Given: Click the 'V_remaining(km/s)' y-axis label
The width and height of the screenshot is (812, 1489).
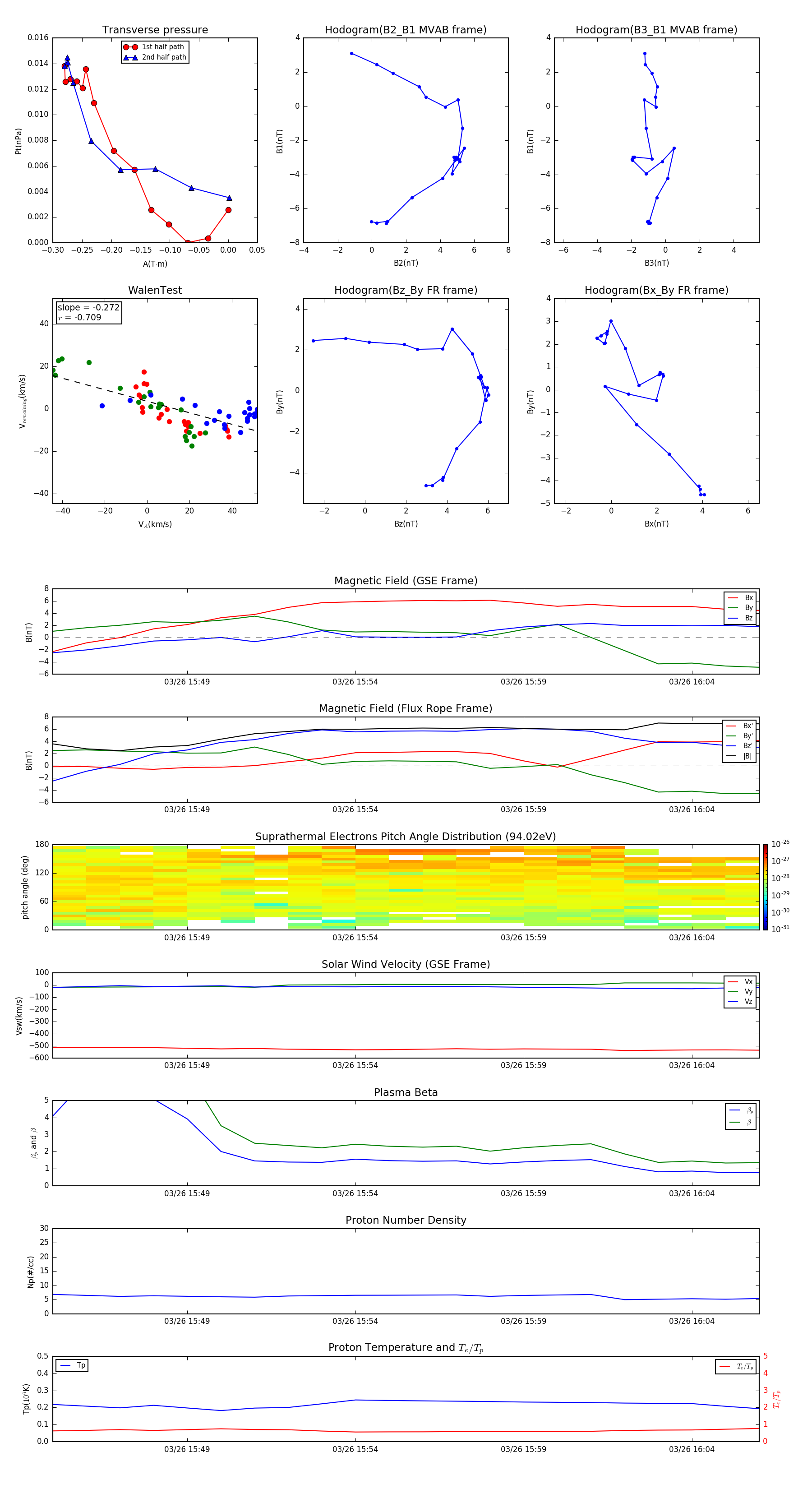Looking at the screenshot, I should point(22,401).
